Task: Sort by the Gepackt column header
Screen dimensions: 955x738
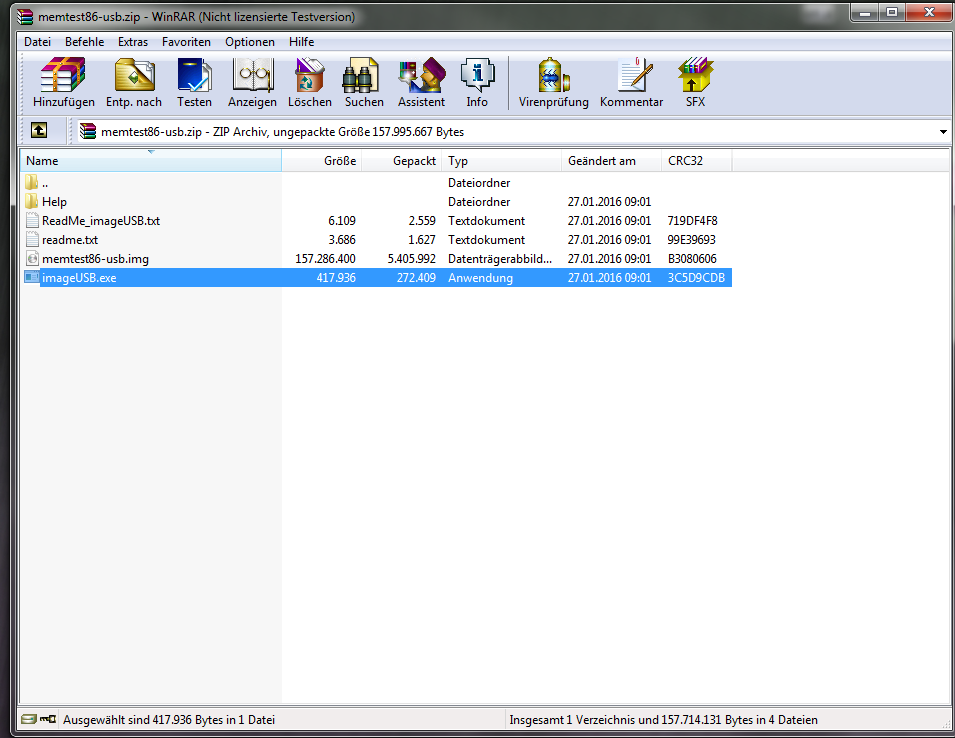Action: click(401, 161)
